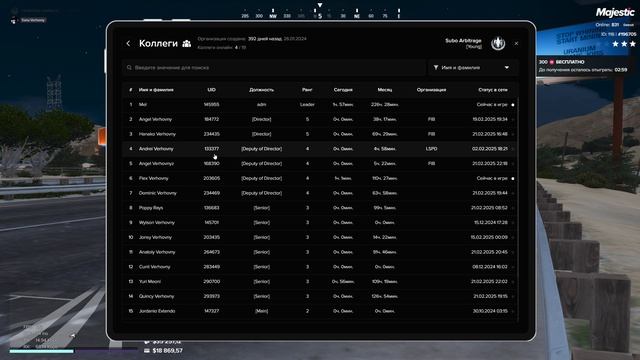
Task: Select Jordanio Estendo in the list
Action: click(320, 311)
